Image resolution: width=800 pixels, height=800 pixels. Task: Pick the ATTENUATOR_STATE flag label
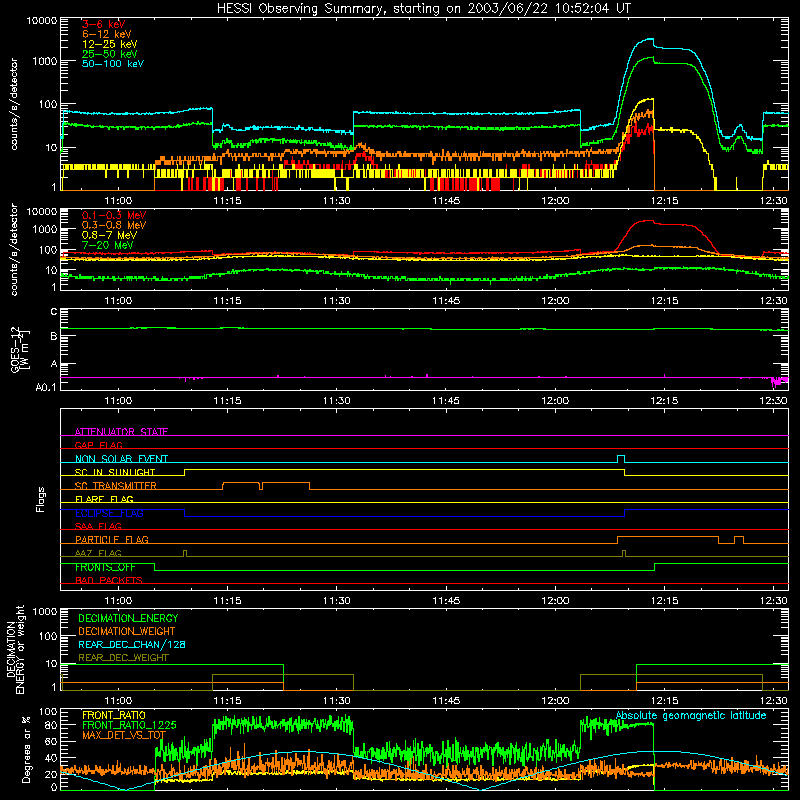121,432
